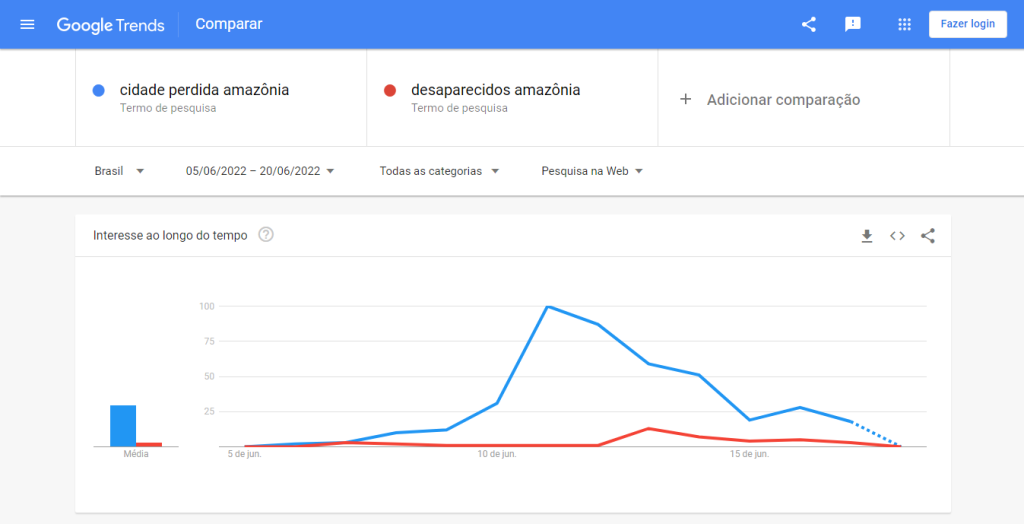Click the Comparar header title

point(229,24)
